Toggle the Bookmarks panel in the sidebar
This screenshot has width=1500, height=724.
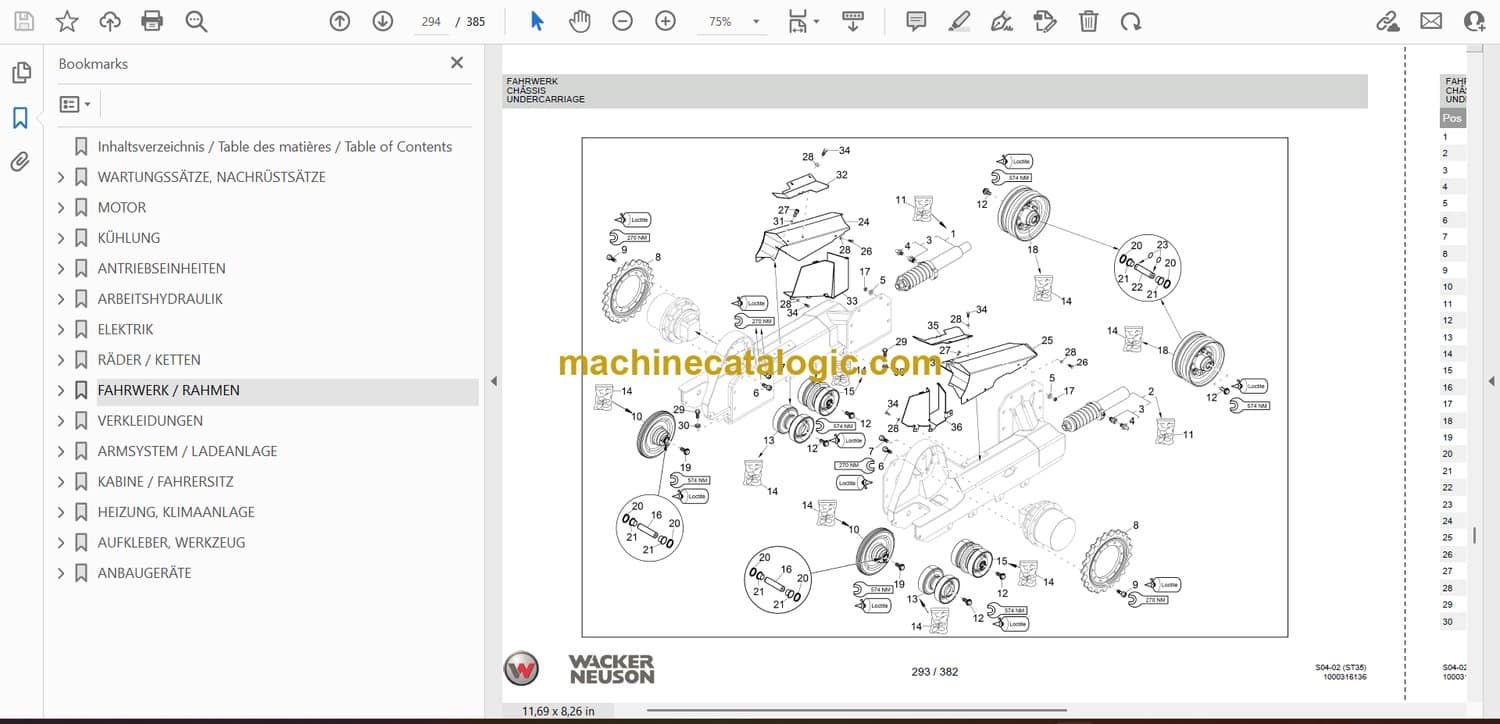(20, 118)
